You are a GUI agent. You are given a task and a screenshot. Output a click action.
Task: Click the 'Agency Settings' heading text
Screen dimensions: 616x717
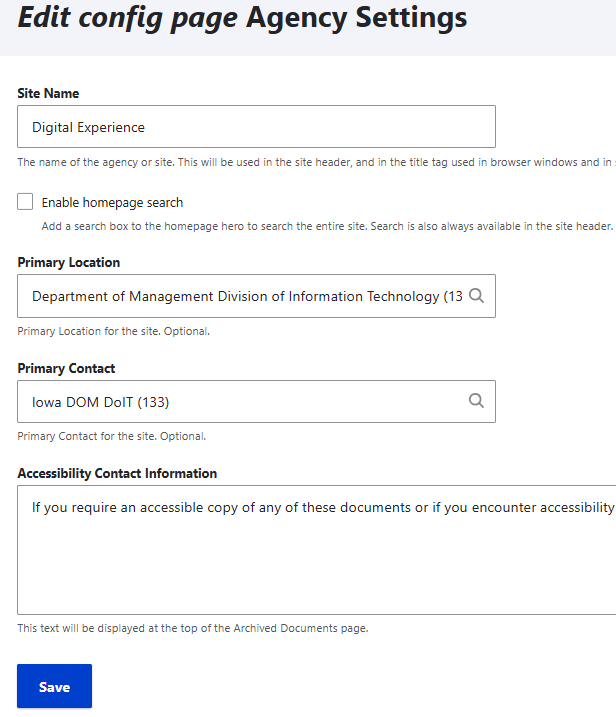356,17
